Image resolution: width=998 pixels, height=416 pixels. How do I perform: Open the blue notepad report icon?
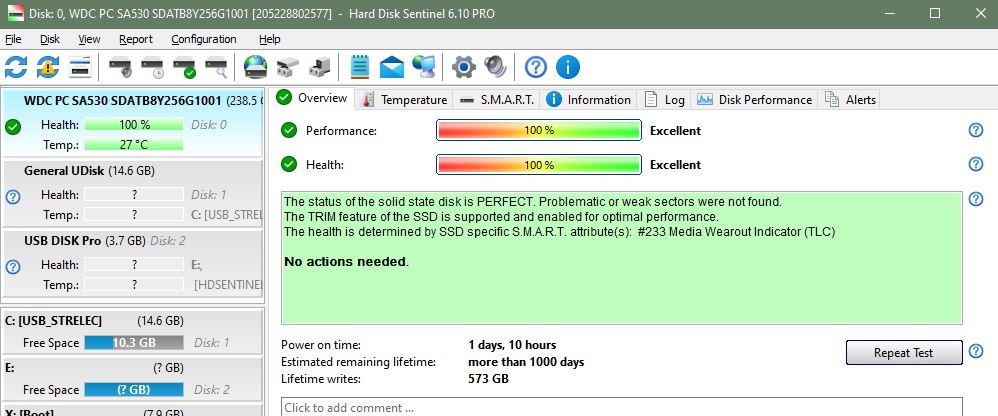[x=360, y=67]
